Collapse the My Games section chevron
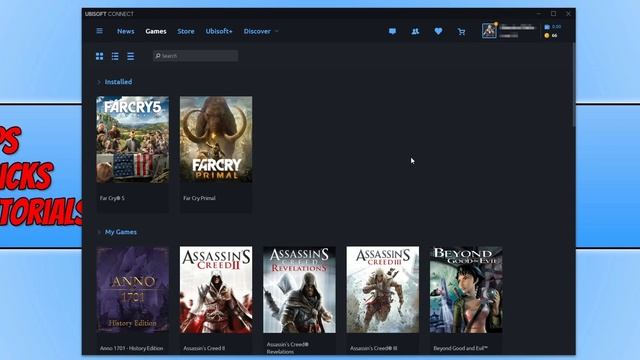This screenshot has height=360, width=640. (99, 232)
